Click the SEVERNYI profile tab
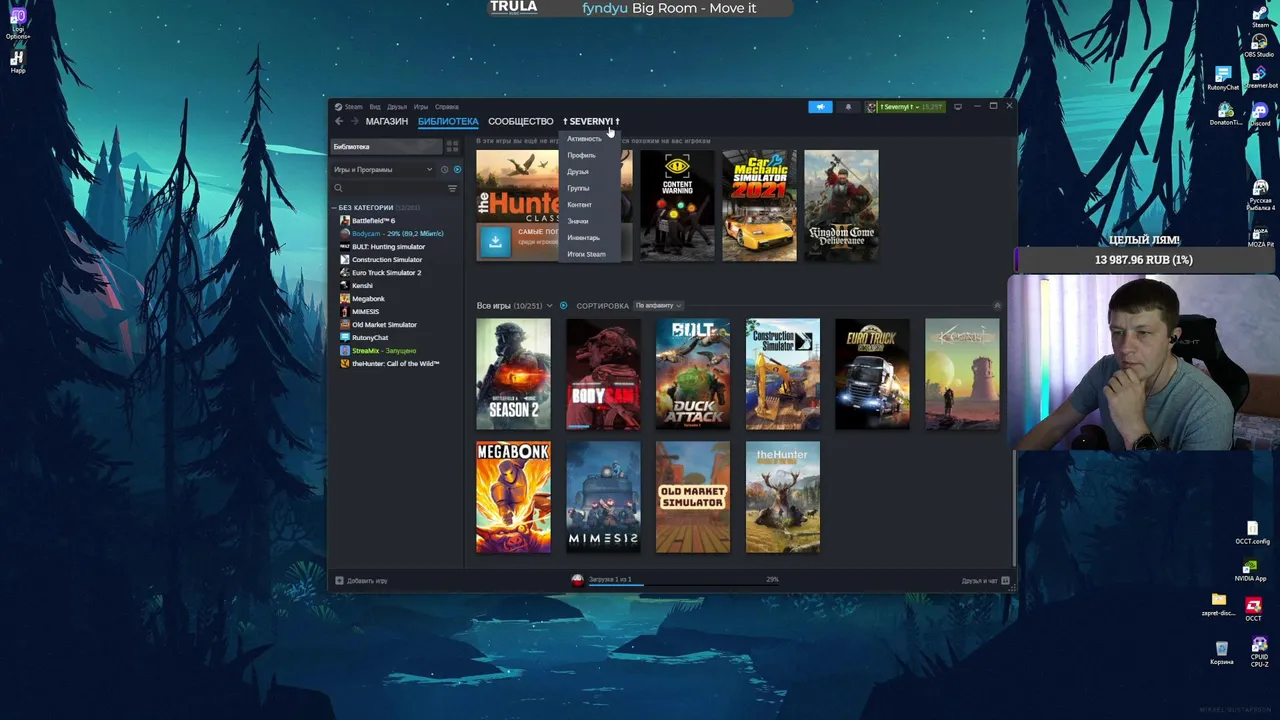This screenshot has width=1280, height=720. [591, 121]
